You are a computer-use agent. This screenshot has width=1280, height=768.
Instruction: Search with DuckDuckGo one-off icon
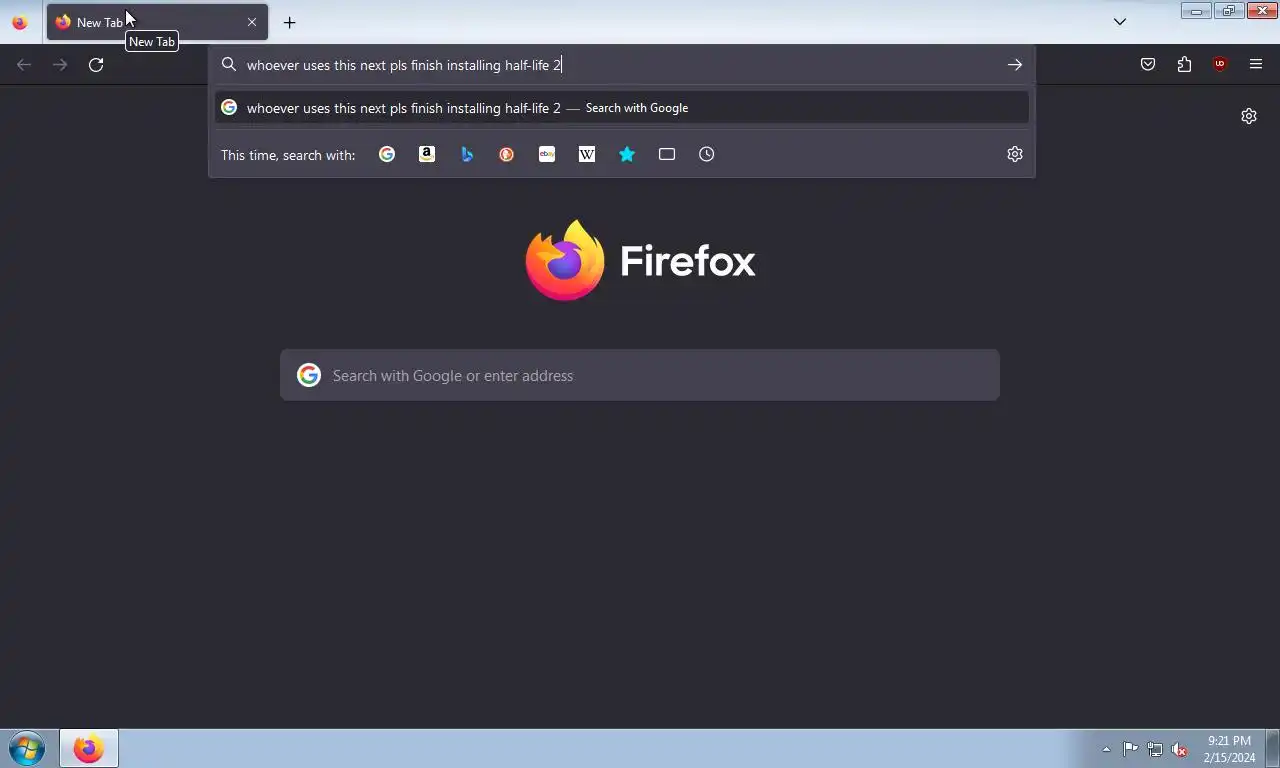pos(507,154)
